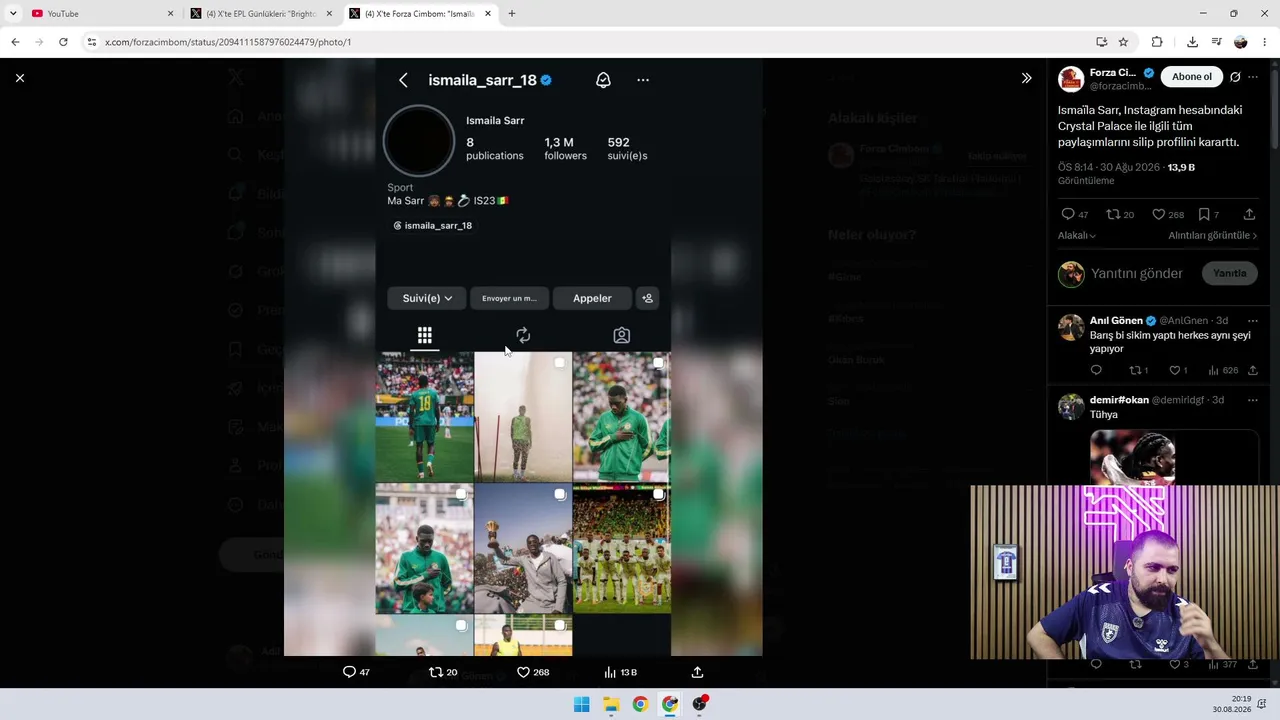Open the Chrome downloads panel
The width and height of the screenshot is (1280, 720).
pos(1192,42)
